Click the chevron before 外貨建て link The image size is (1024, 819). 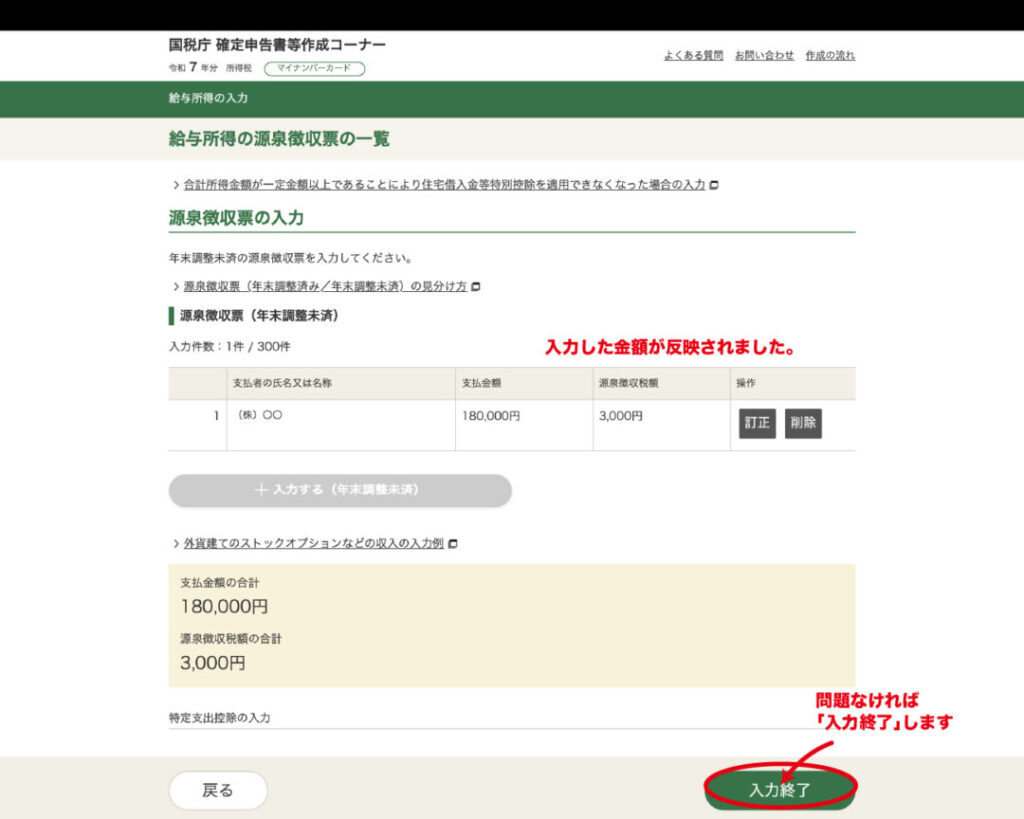click(176, 544)
